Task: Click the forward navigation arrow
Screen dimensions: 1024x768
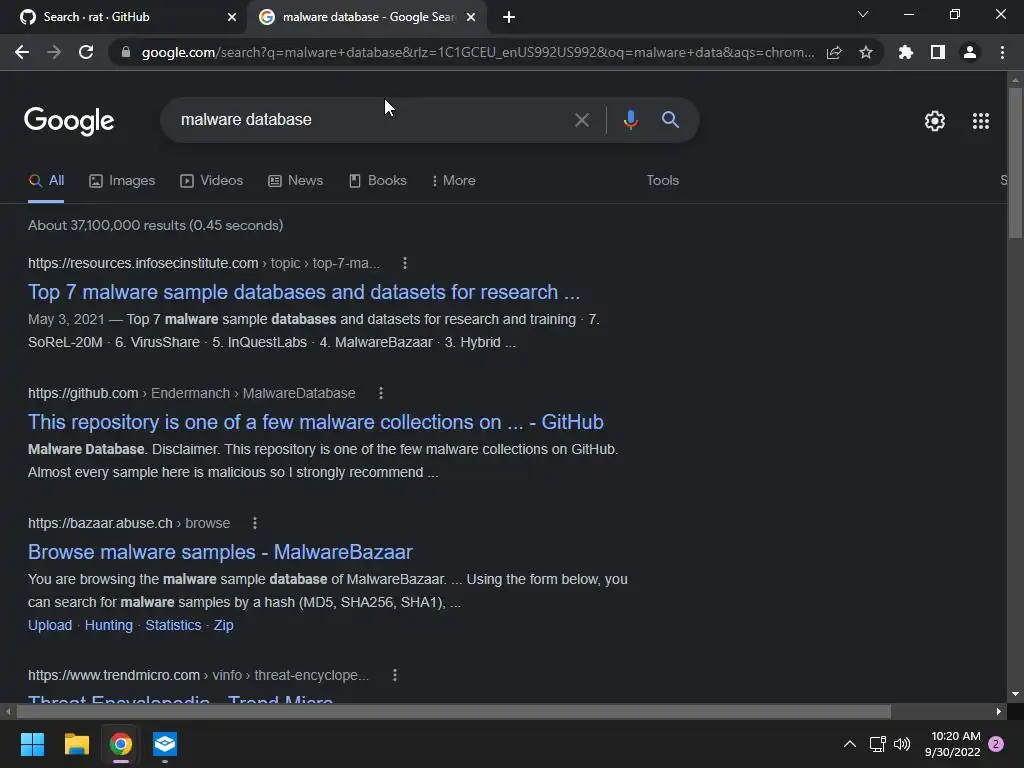Action: [x=54, y=52]
